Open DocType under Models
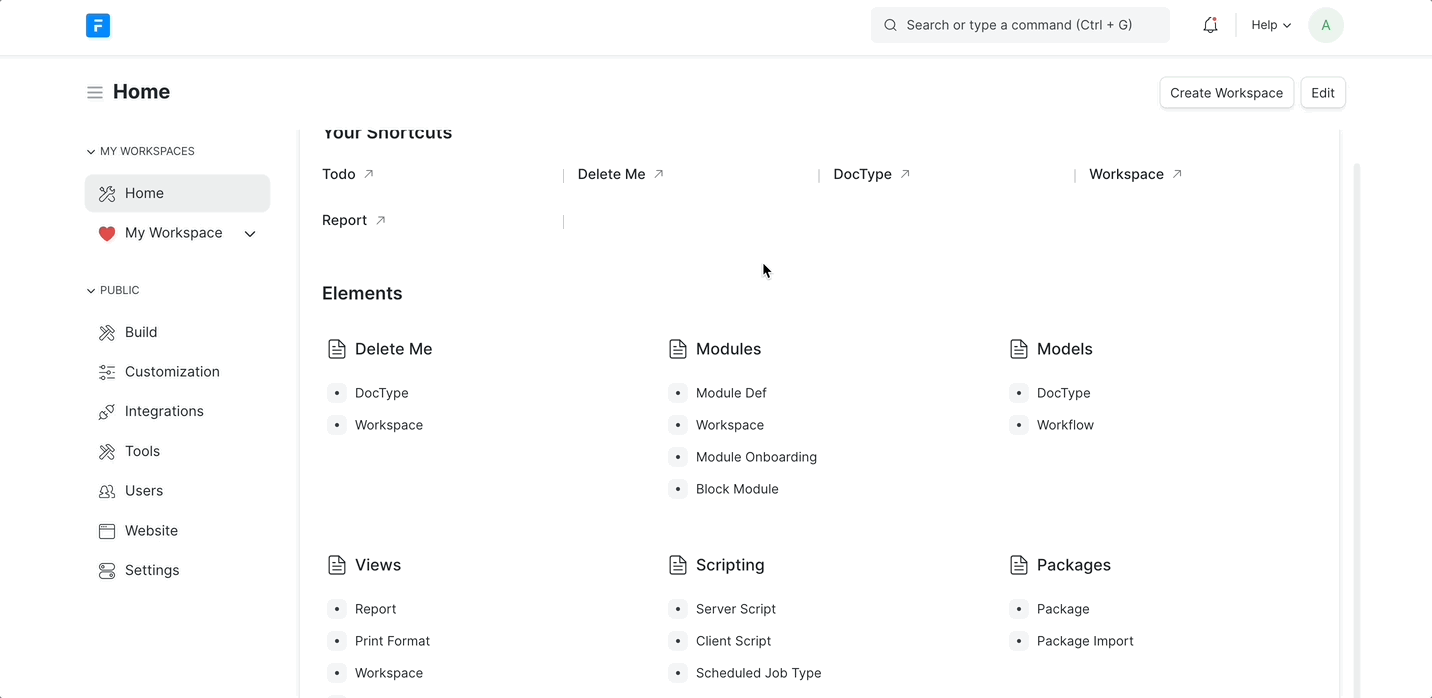The image size is (1432, 698). point(1063,393)
